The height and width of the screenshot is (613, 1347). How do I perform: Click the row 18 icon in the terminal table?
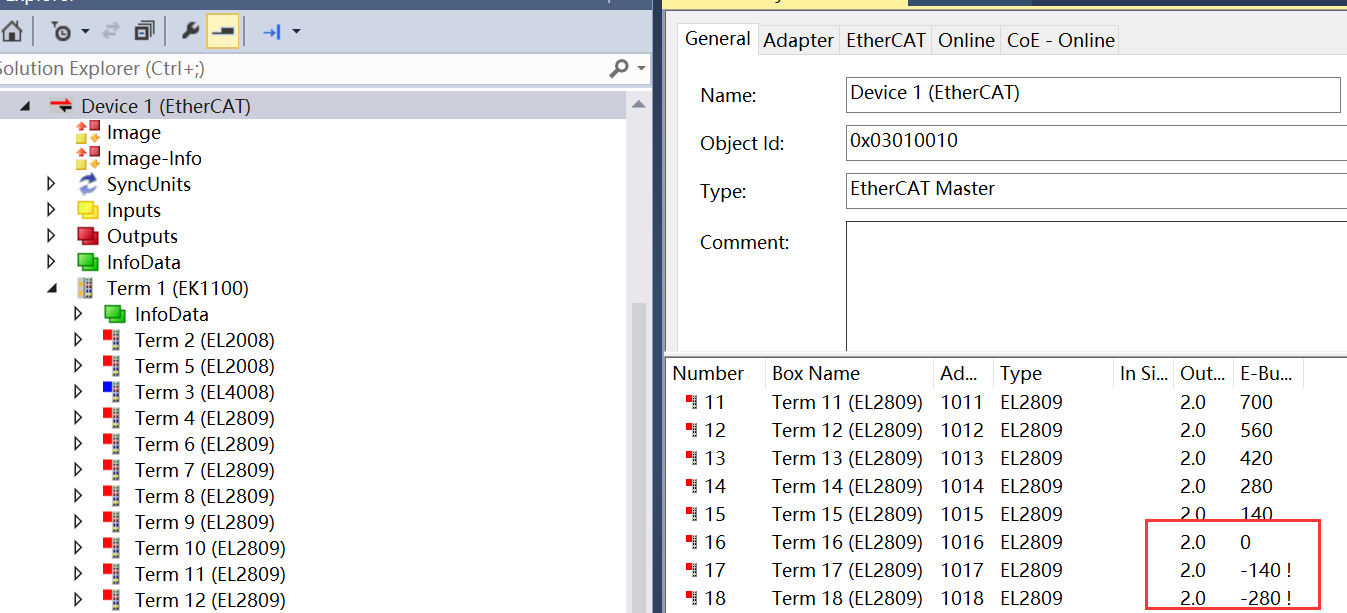tap(690, 598)
